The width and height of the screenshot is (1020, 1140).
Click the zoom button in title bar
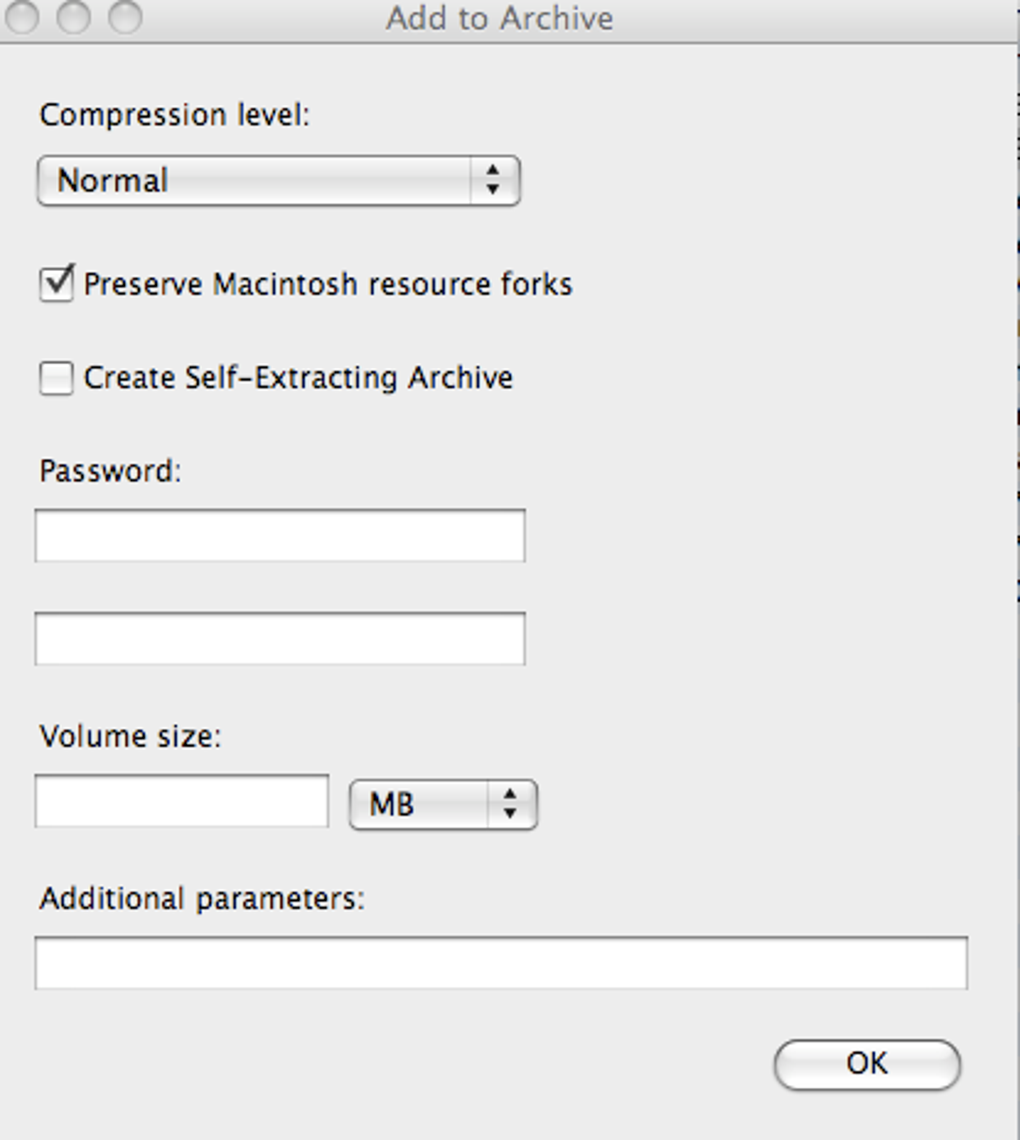(125, 17)
